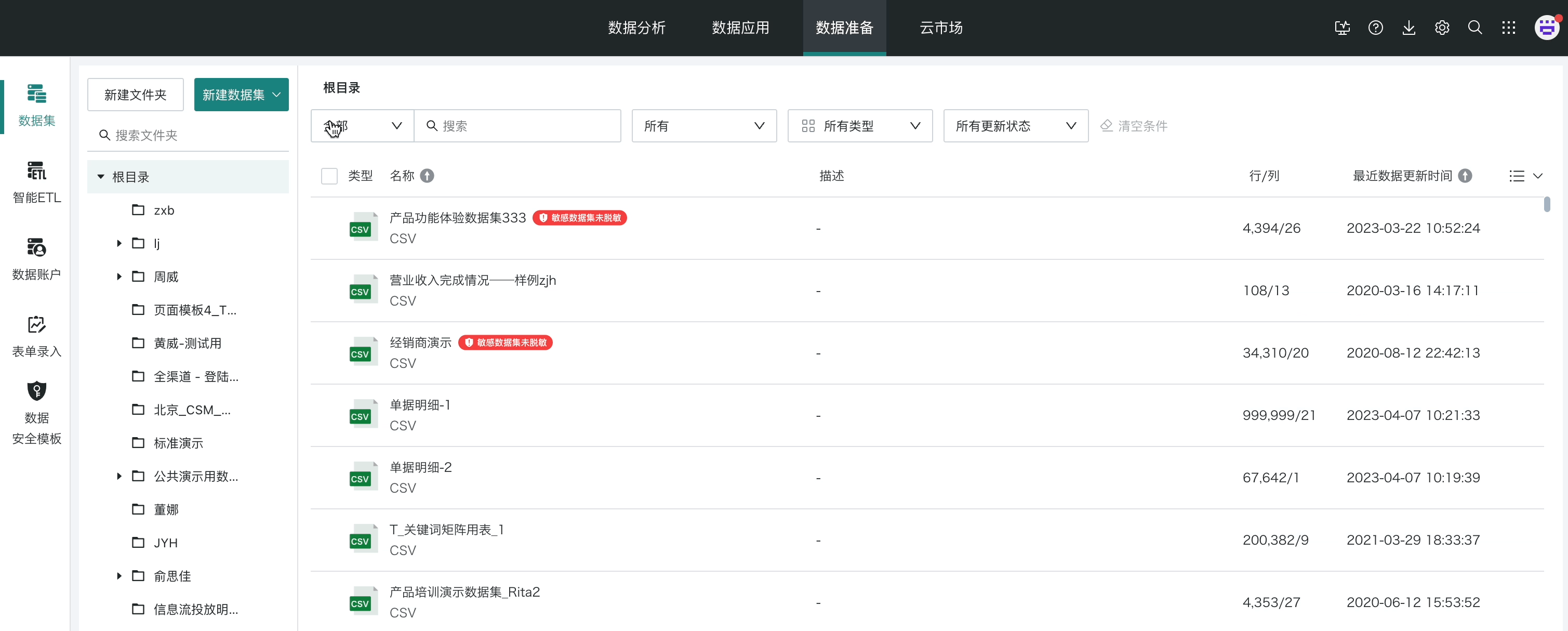Click 清空条件 to clear filters
This screenshot has height=631, width=1568.
click(1134, 126)
